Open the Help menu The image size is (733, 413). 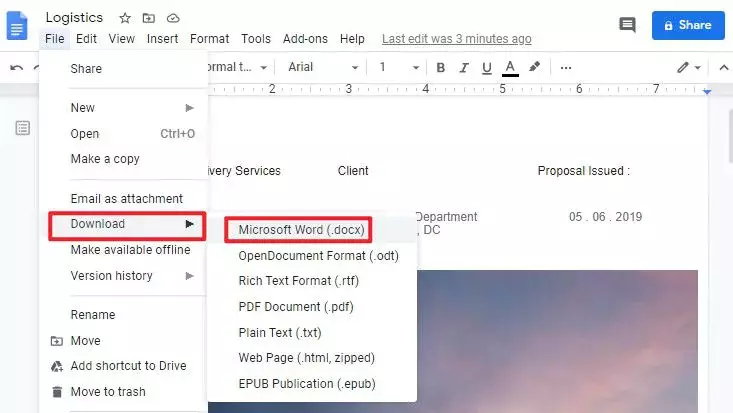[352, 39]
